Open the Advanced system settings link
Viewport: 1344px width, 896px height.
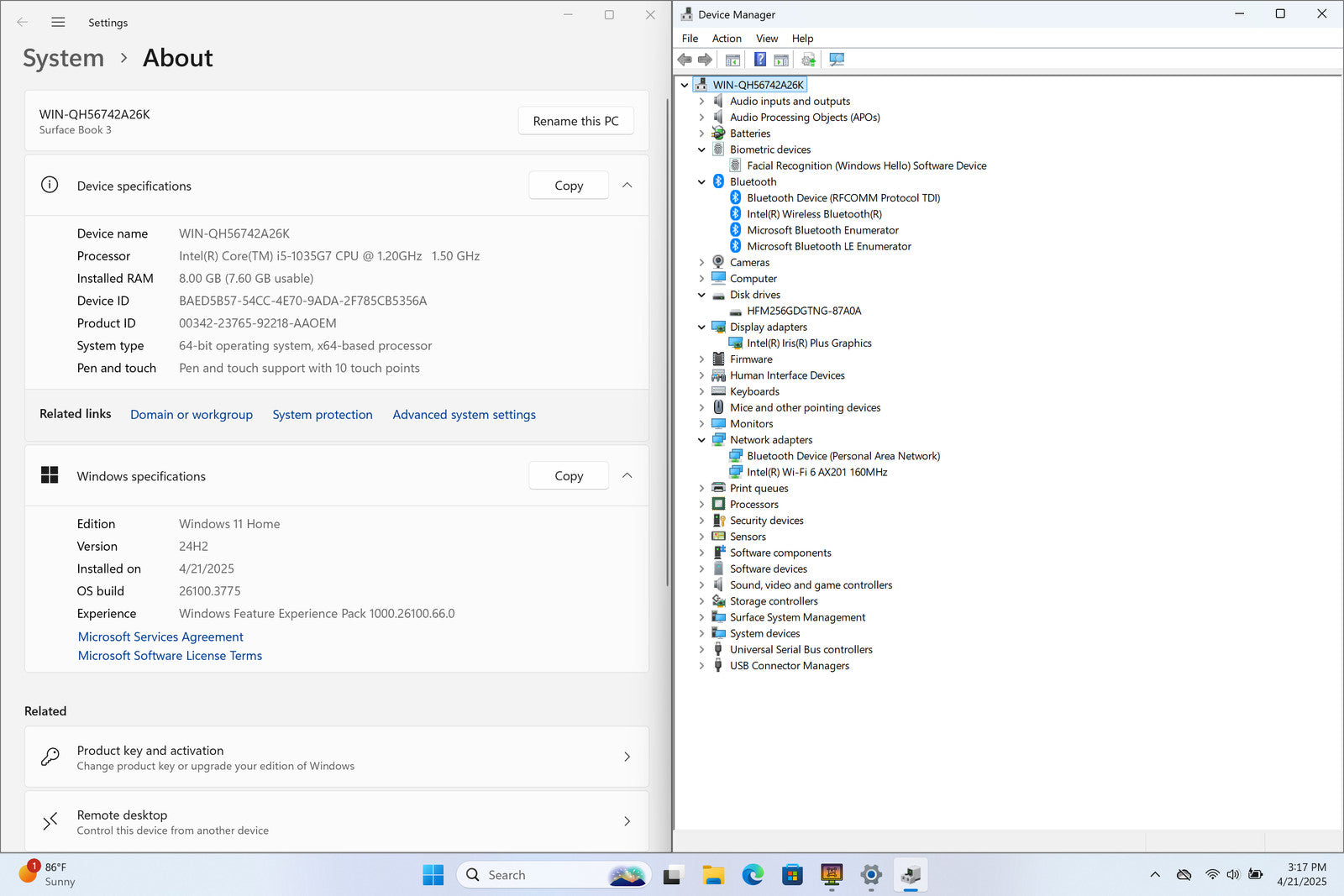click(x=464, y=415)
